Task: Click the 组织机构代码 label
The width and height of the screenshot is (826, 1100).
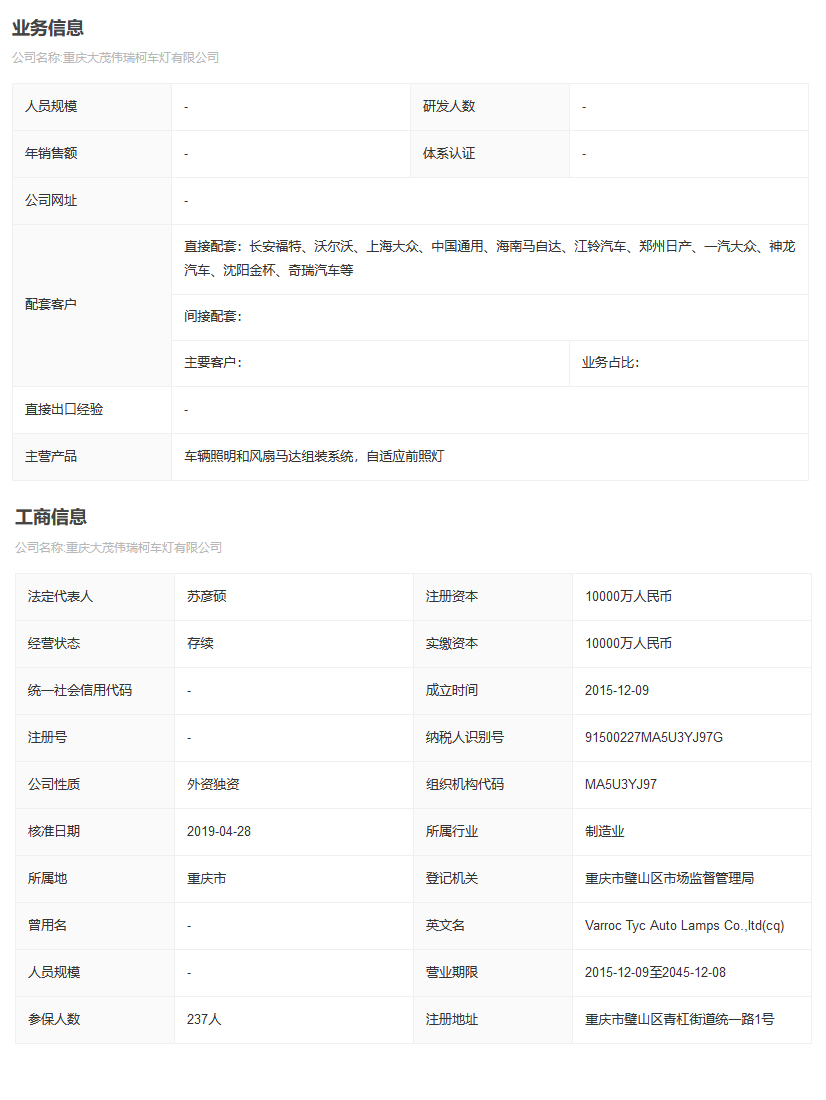Action: [465, 784]
